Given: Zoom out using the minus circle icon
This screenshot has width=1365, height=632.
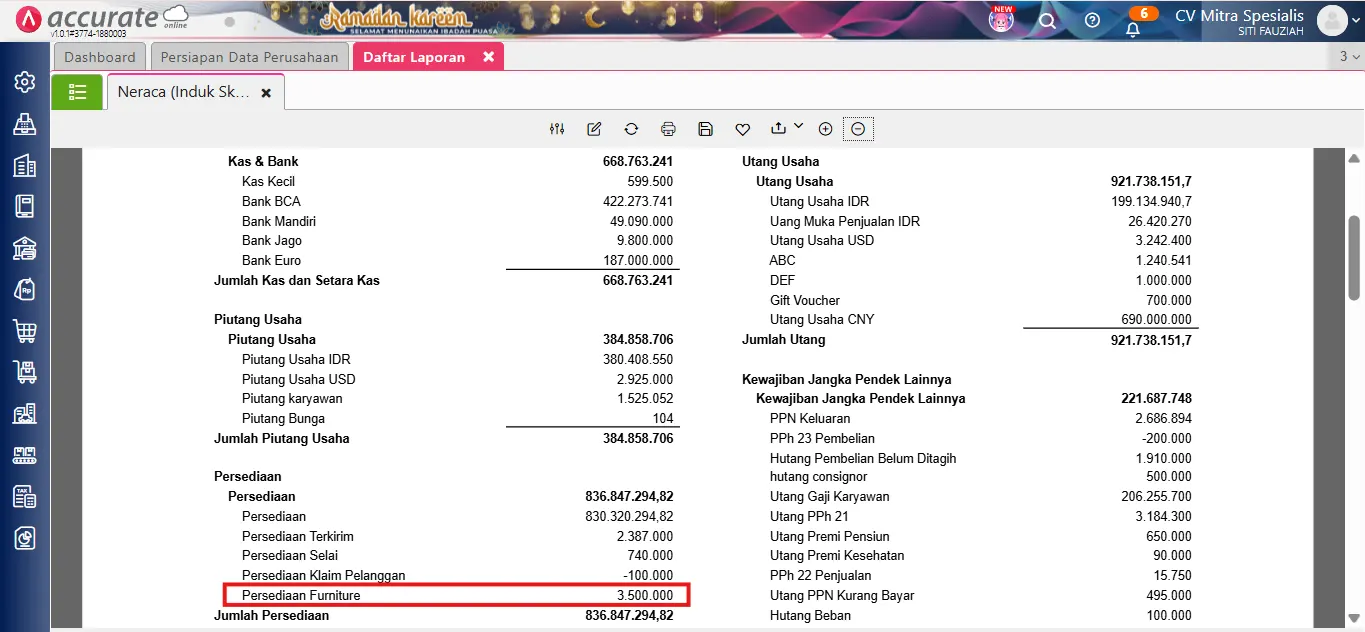Looking at the screenshot, I should click(857, 129).
